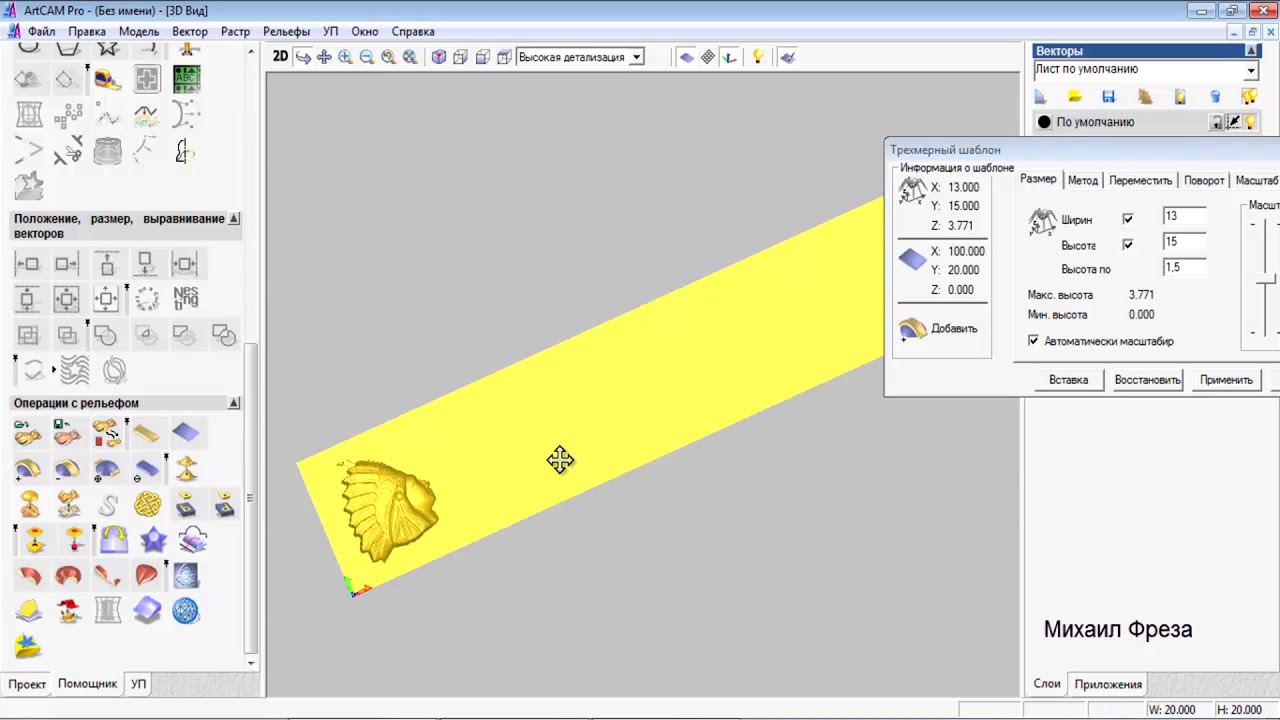The image size is (1280, 720).
Task: Switch to the Переместить tab
Action: [x=1140, y=181]
